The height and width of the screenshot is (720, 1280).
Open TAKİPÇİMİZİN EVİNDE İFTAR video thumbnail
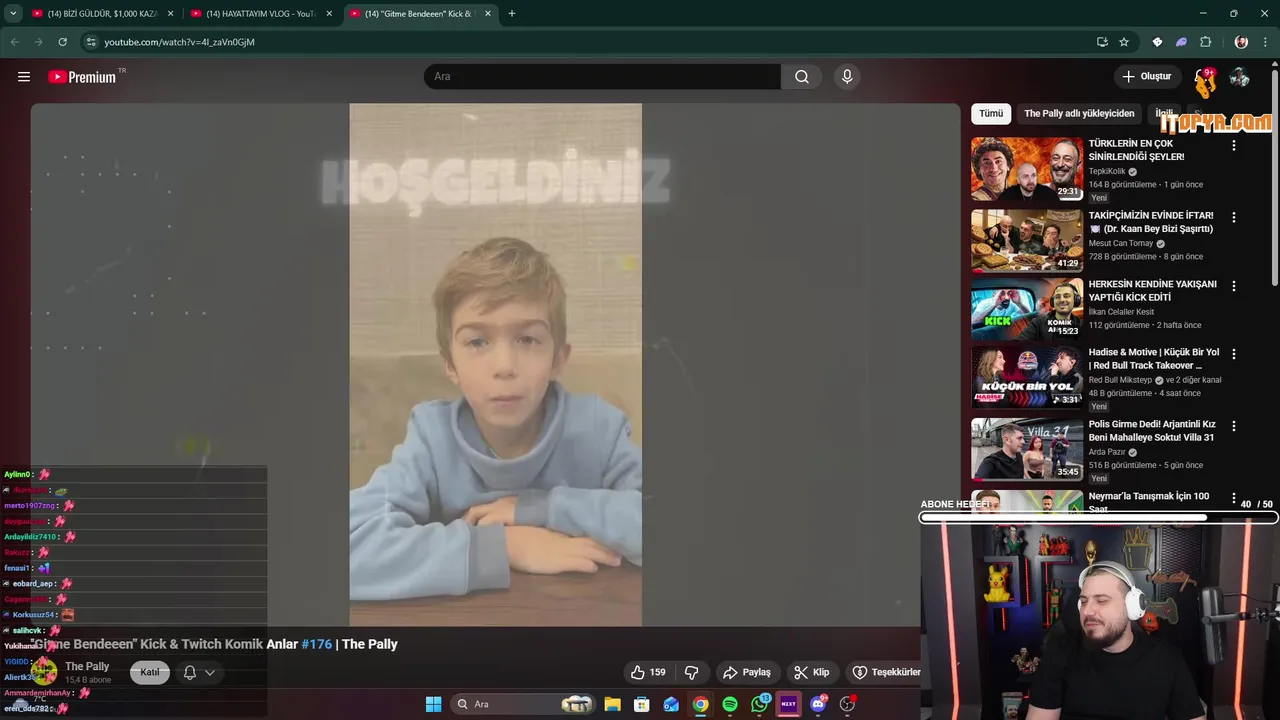[x=1027, y=240]
